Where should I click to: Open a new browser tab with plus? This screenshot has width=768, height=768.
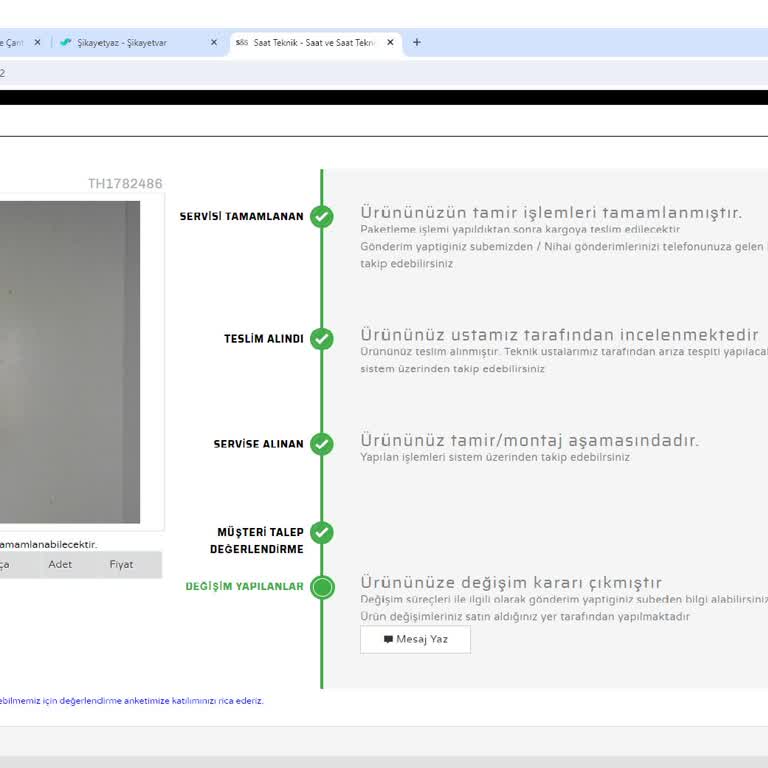click(x=417, y=43)
